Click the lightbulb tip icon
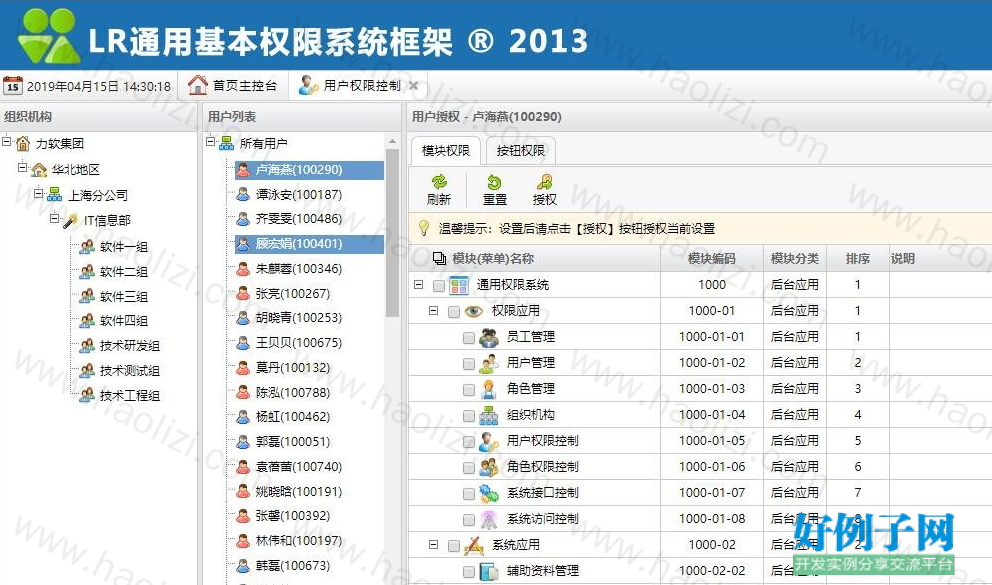Image resolution: width=992 pixels, height=585 pixels. 424,228
